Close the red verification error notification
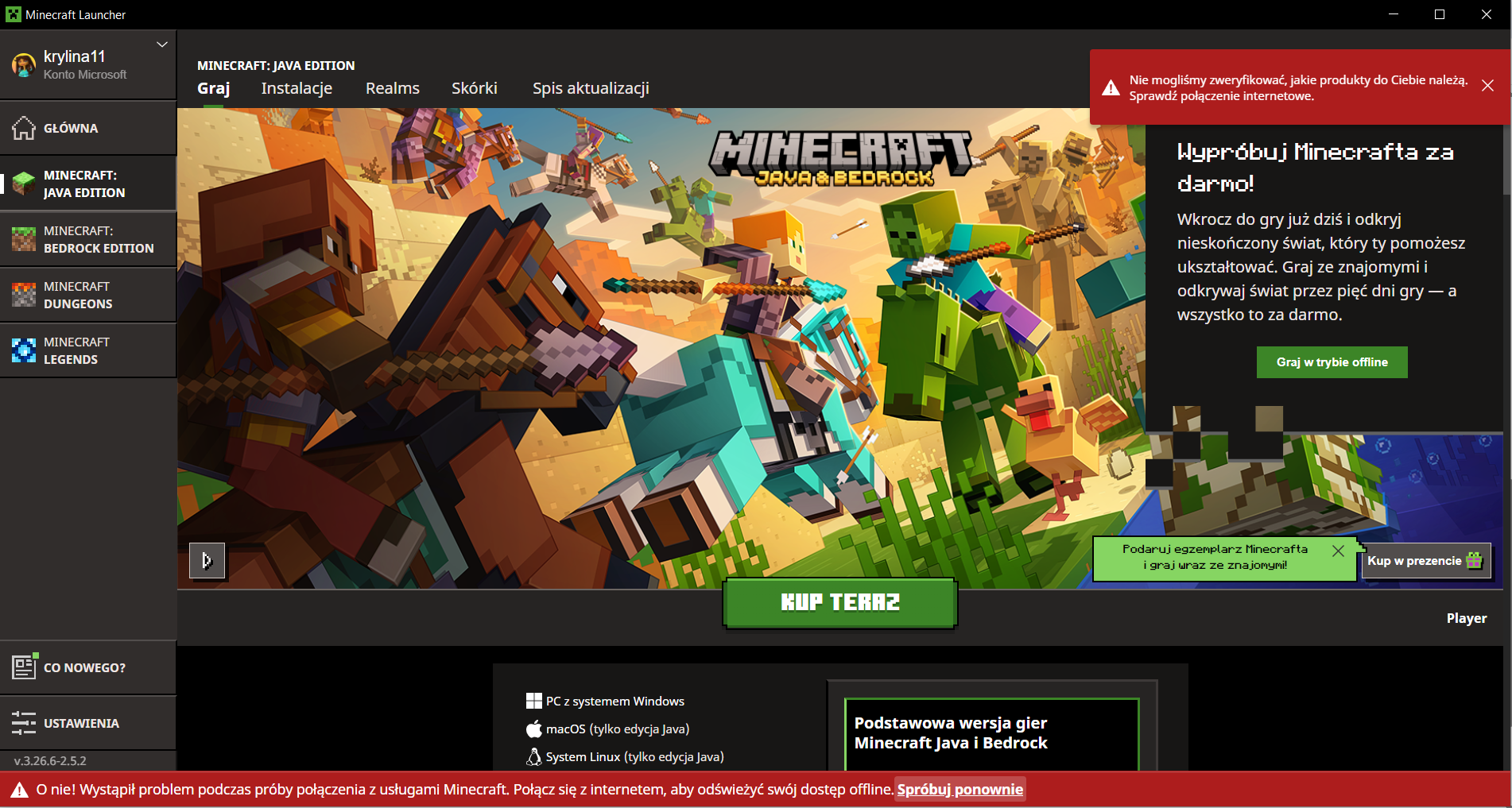This screenshot has height=808, width=1512. tap(1487, 86)
